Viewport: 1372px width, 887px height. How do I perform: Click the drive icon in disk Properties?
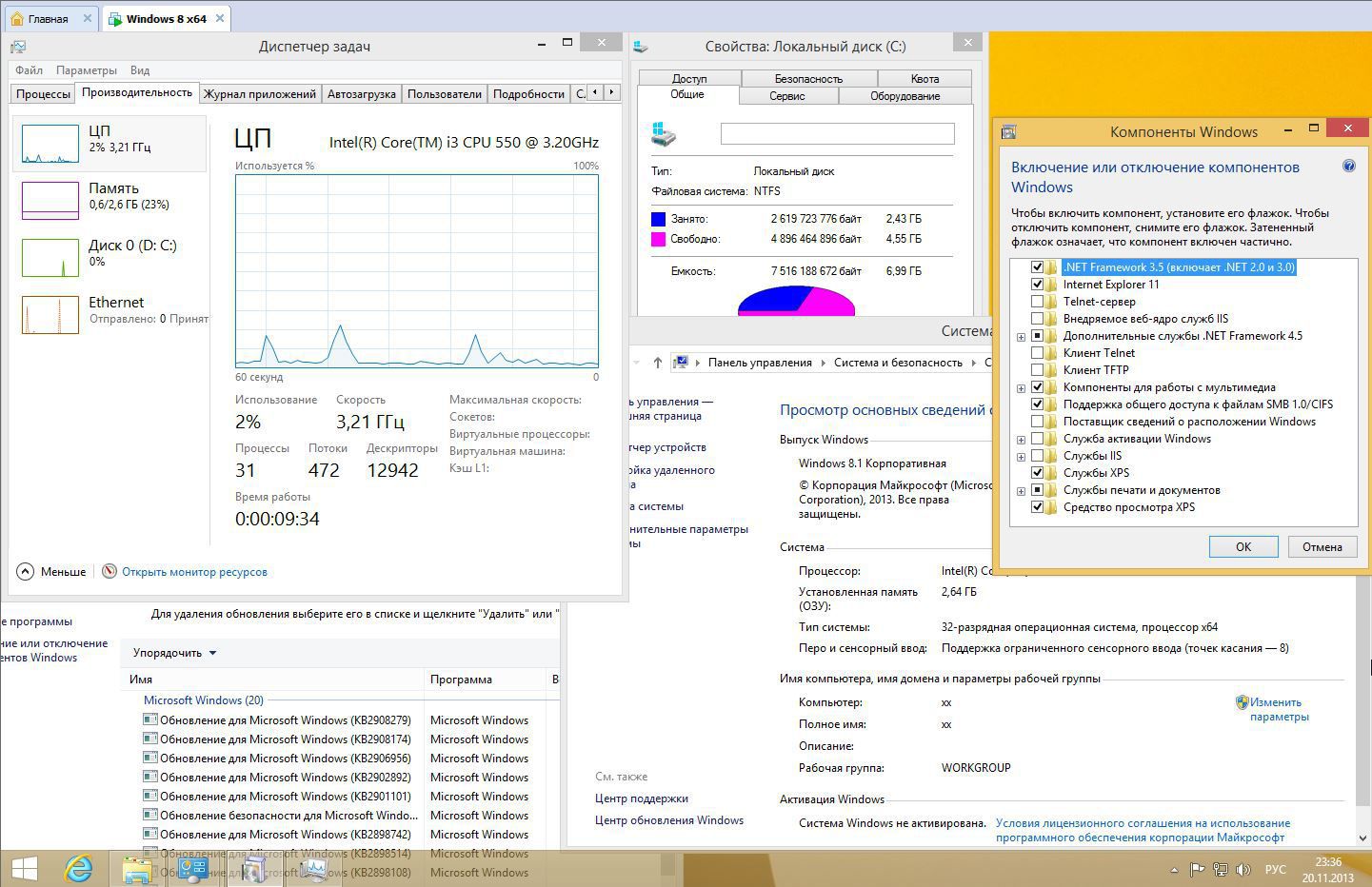[664, 134]
